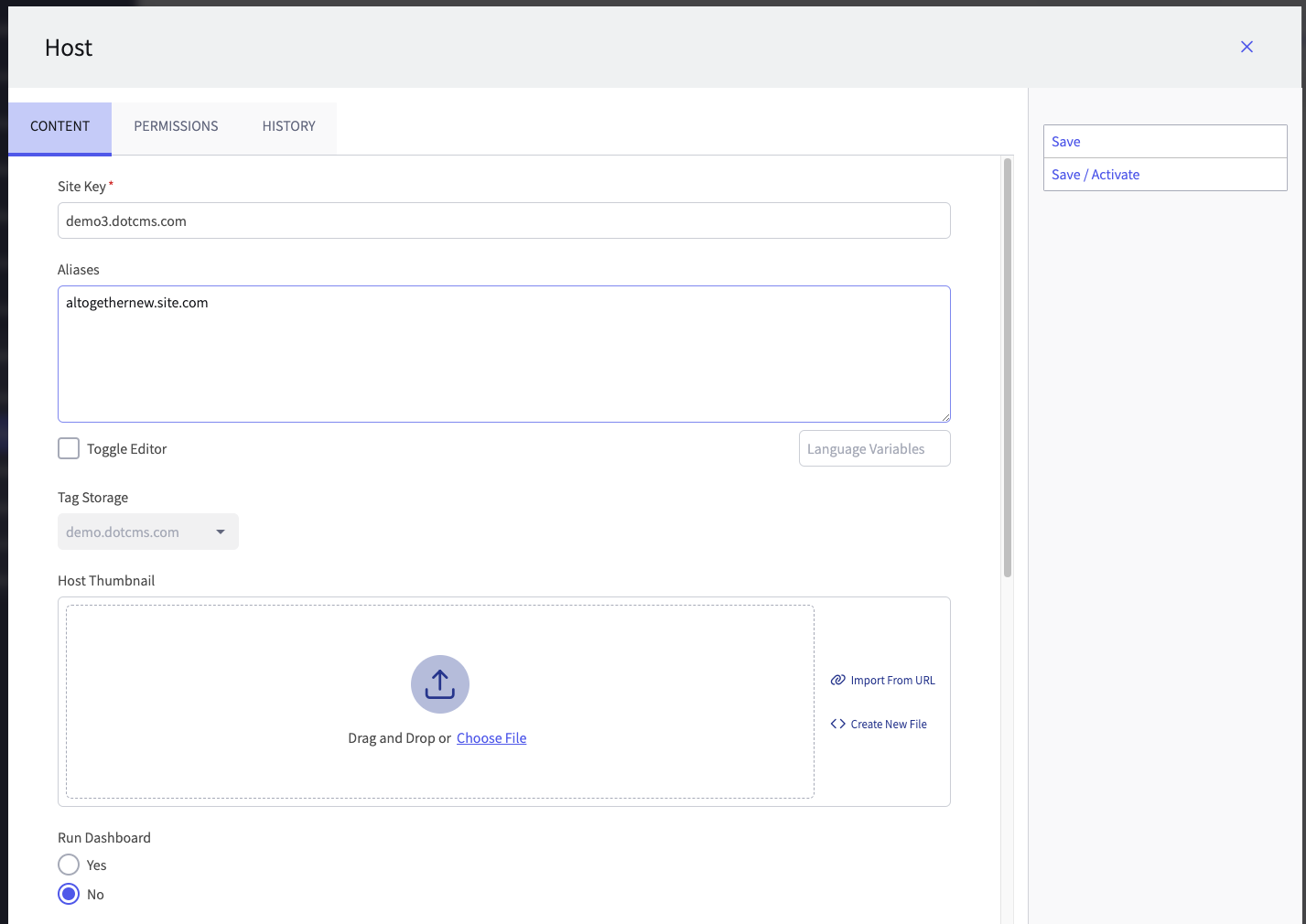
Task: Open the Tag Storage dropdown
Action: (x=137, y=532)
